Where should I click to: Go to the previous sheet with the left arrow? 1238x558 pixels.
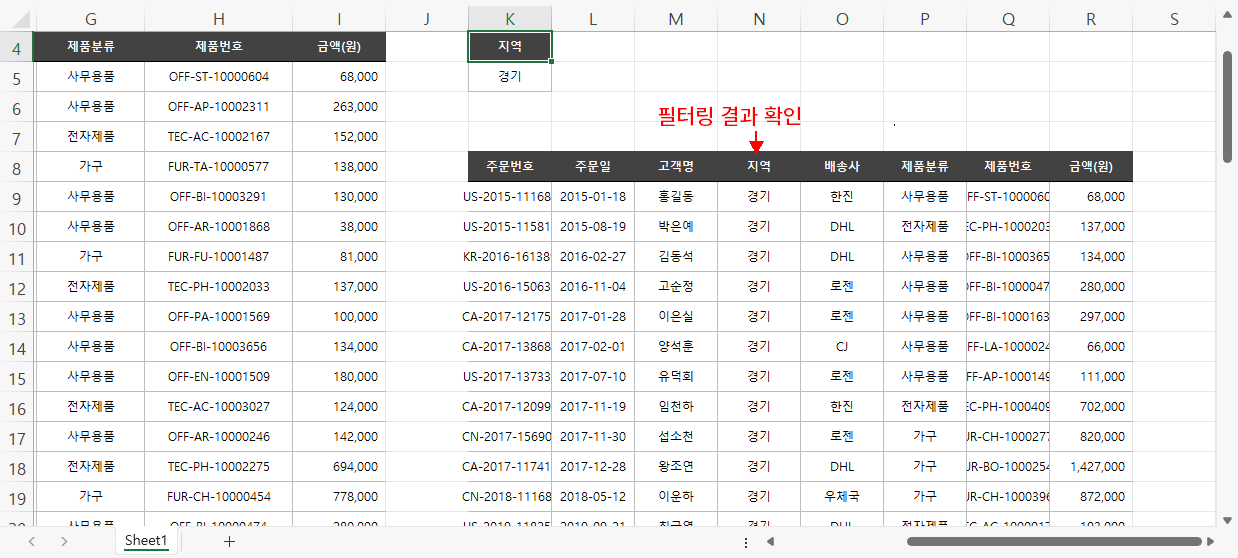31,541
